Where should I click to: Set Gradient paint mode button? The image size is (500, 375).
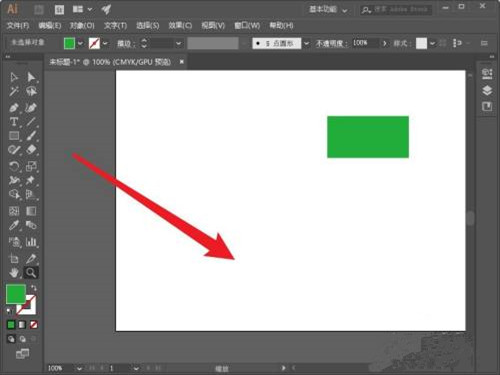coord(22,325)
